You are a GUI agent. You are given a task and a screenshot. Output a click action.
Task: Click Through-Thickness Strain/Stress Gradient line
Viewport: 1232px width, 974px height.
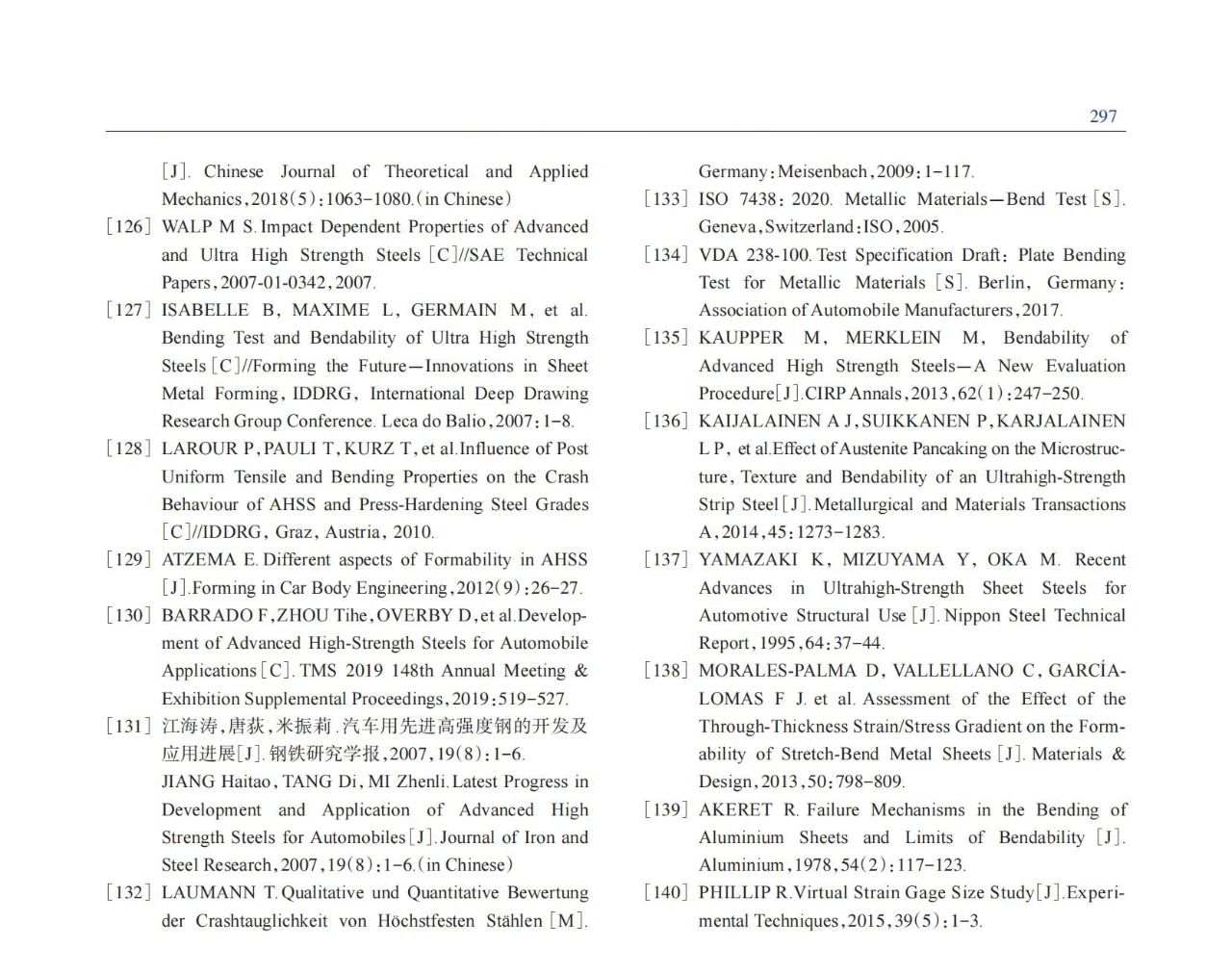pyautogui.click(x=911, y=727)
